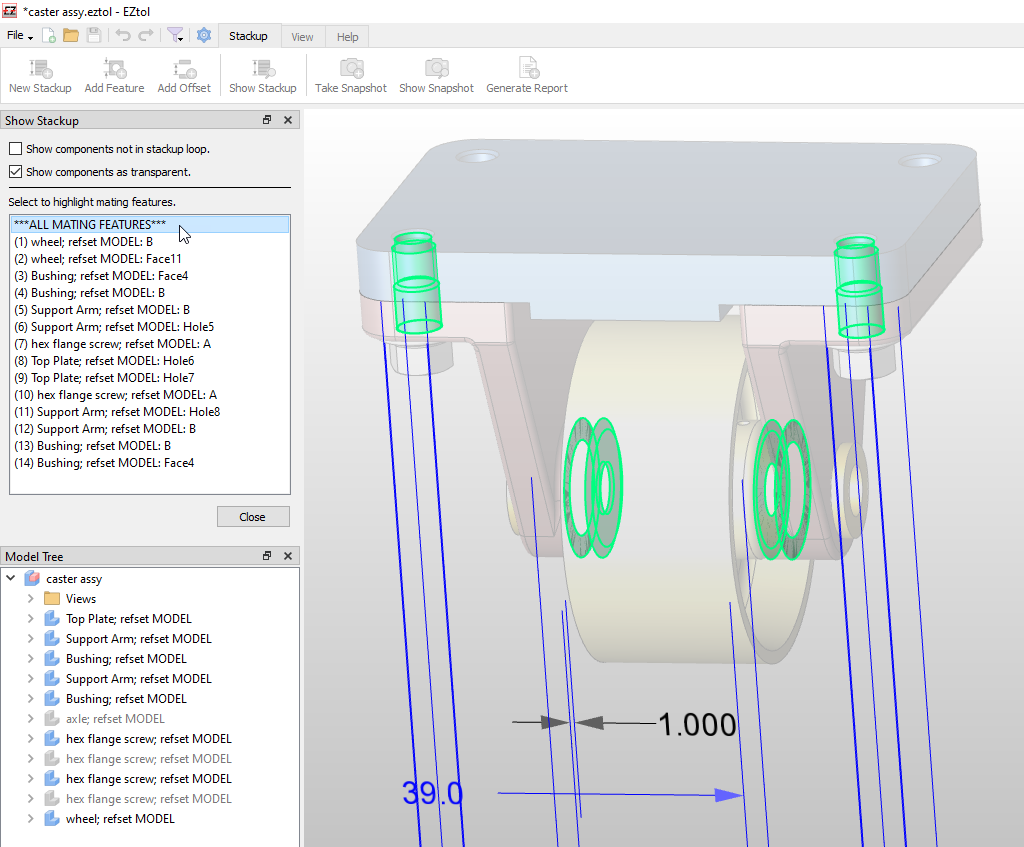Image resolution: width=1024 pixels, height=847 pixels.
Task: Switch to the View tab
Action: pos(302,36)
